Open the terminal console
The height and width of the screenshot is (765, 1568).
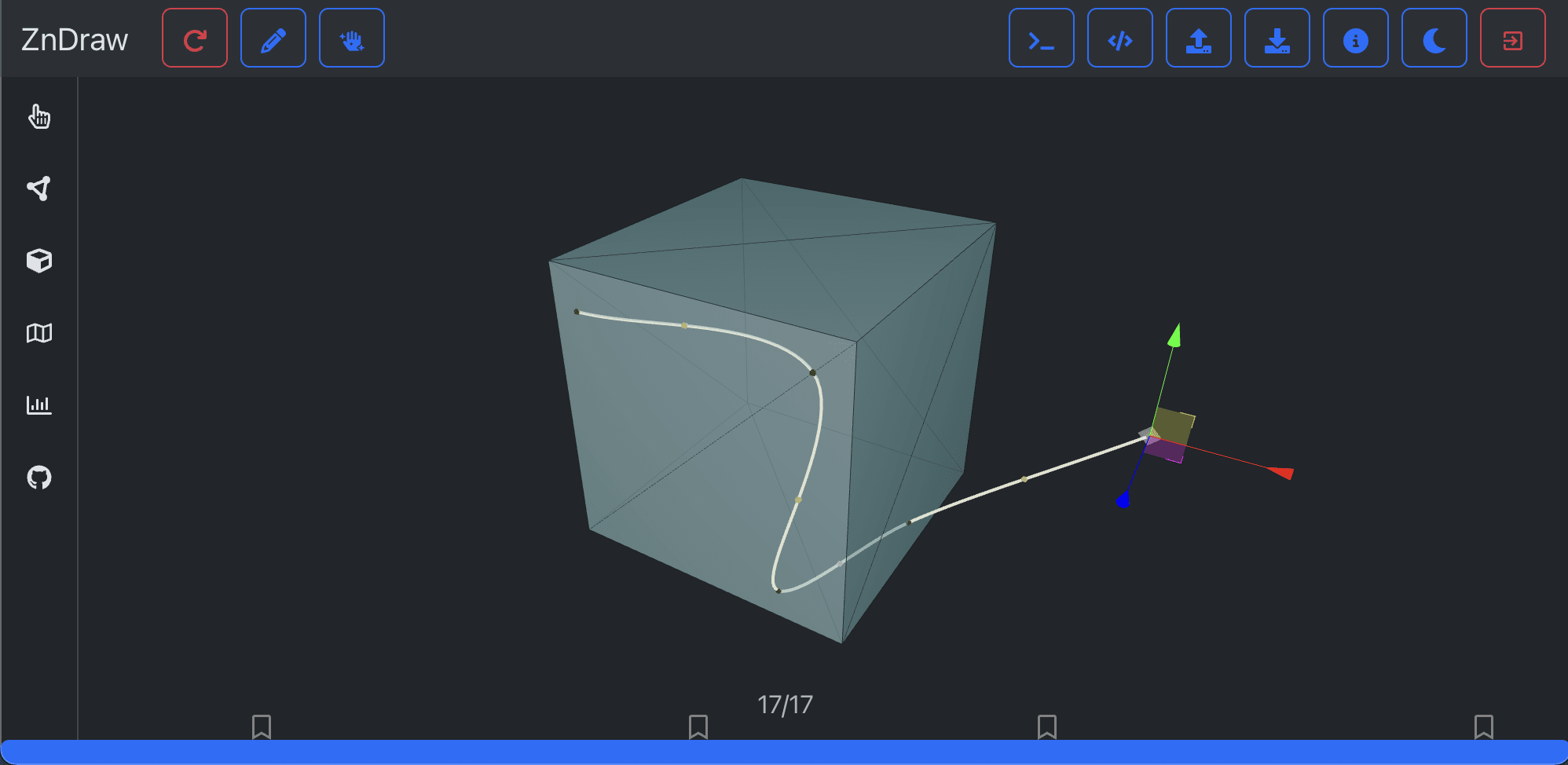1041,37
